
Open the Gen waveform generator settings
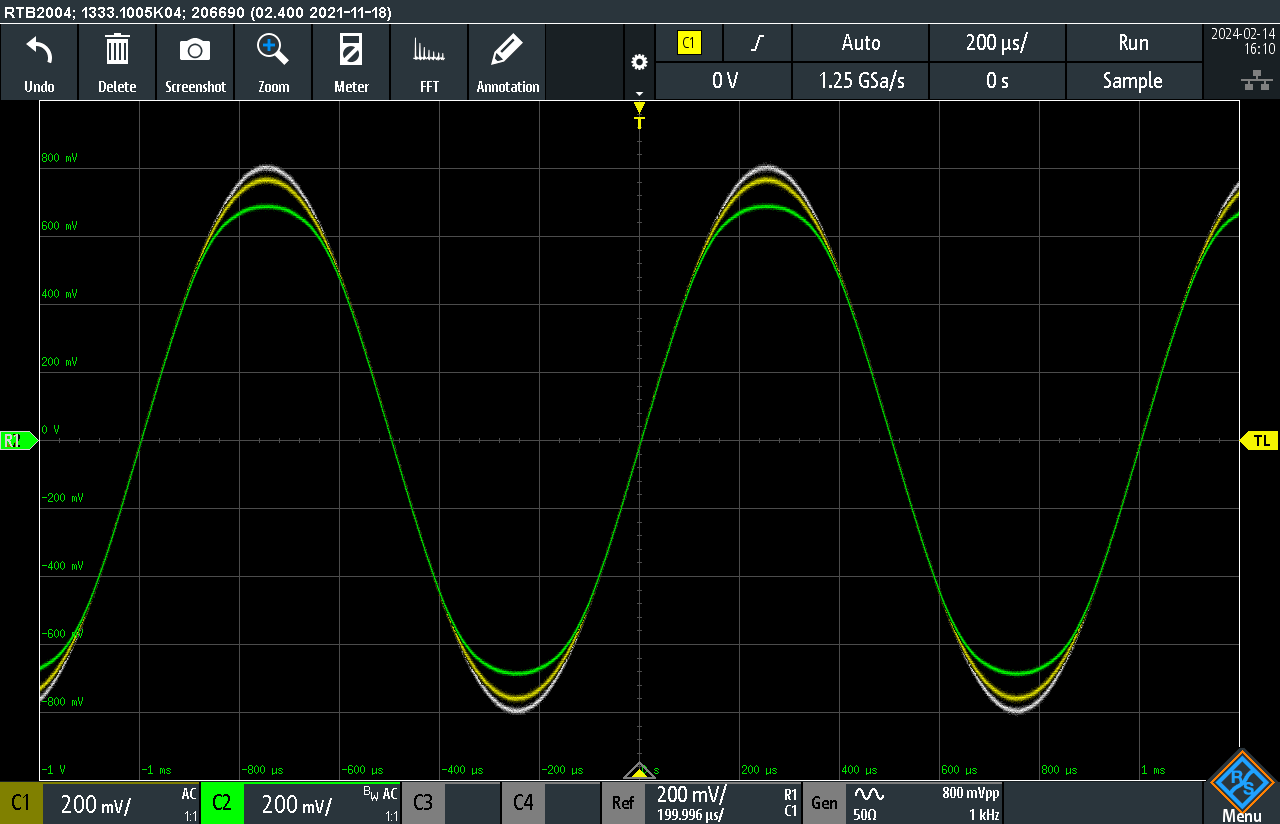(x=825, y=803)
